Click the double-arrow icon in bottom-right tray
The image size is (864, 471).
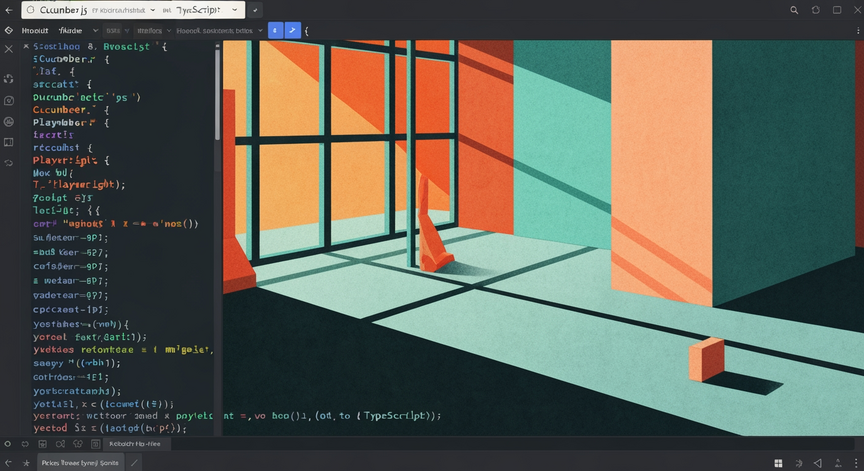click(x=798, y=463)
